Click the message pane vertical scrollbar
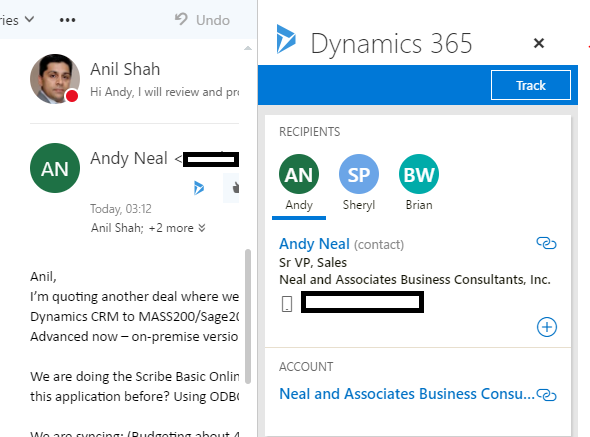The image size is (590, 437). [248, 316]
